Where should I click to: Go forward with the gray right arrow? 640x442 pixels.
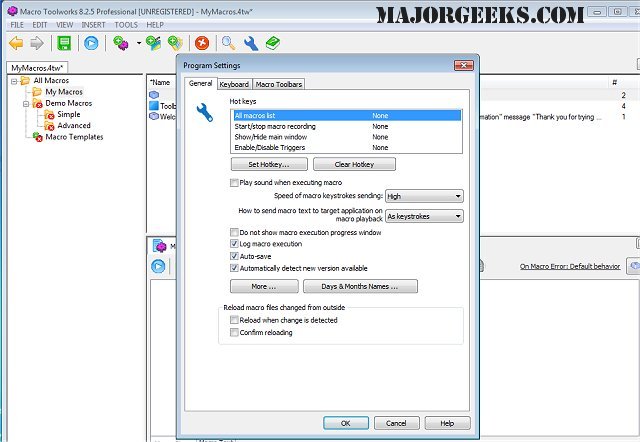pos(37,43)
